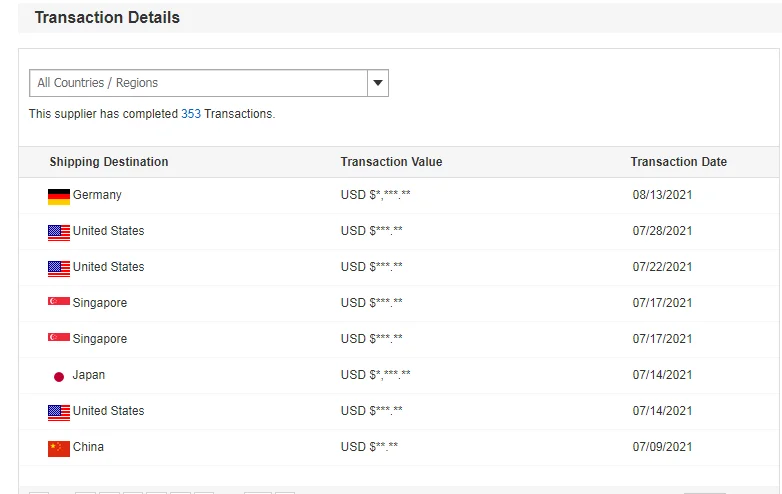
Task: Click the 08/13/2021 transaction date
Action: 662,195
